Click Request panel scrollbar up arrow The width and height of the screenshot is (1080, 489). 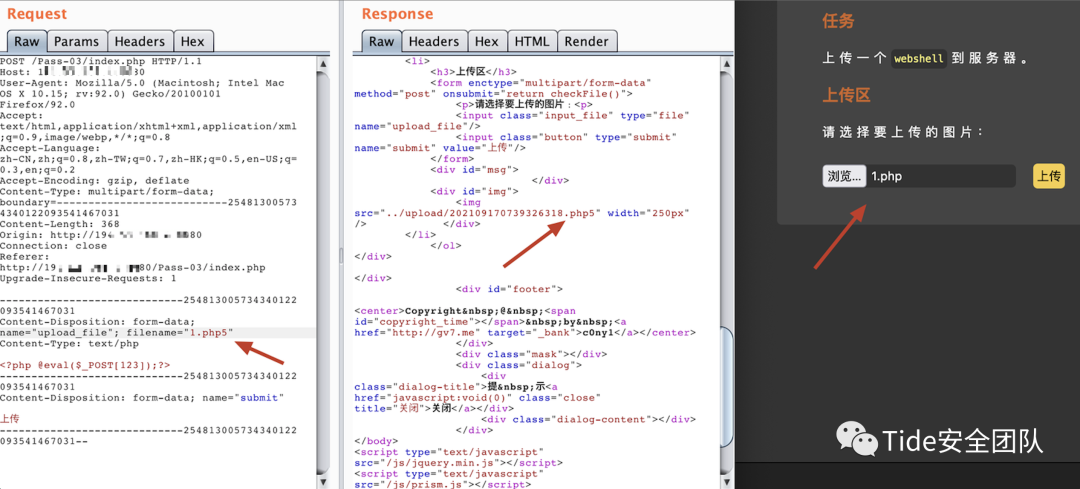tap(323, 63)
